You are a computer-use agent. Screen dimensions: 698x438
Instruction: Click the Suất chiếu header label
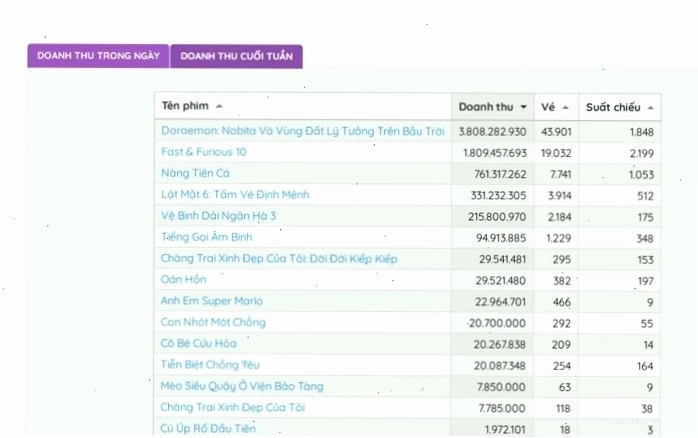[613, 108]
